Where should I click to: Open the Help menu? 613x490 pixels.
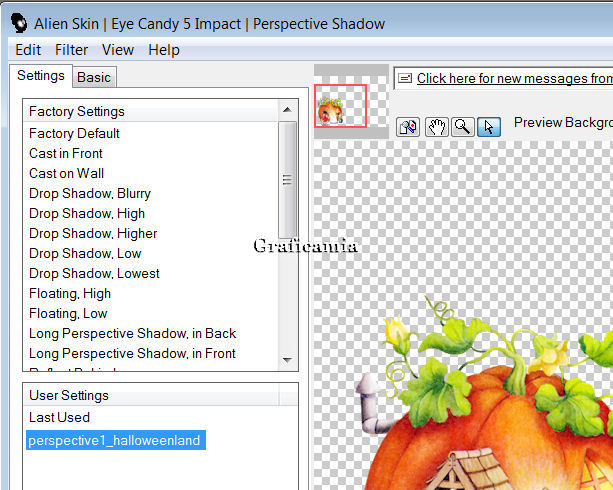pos(164,49)
